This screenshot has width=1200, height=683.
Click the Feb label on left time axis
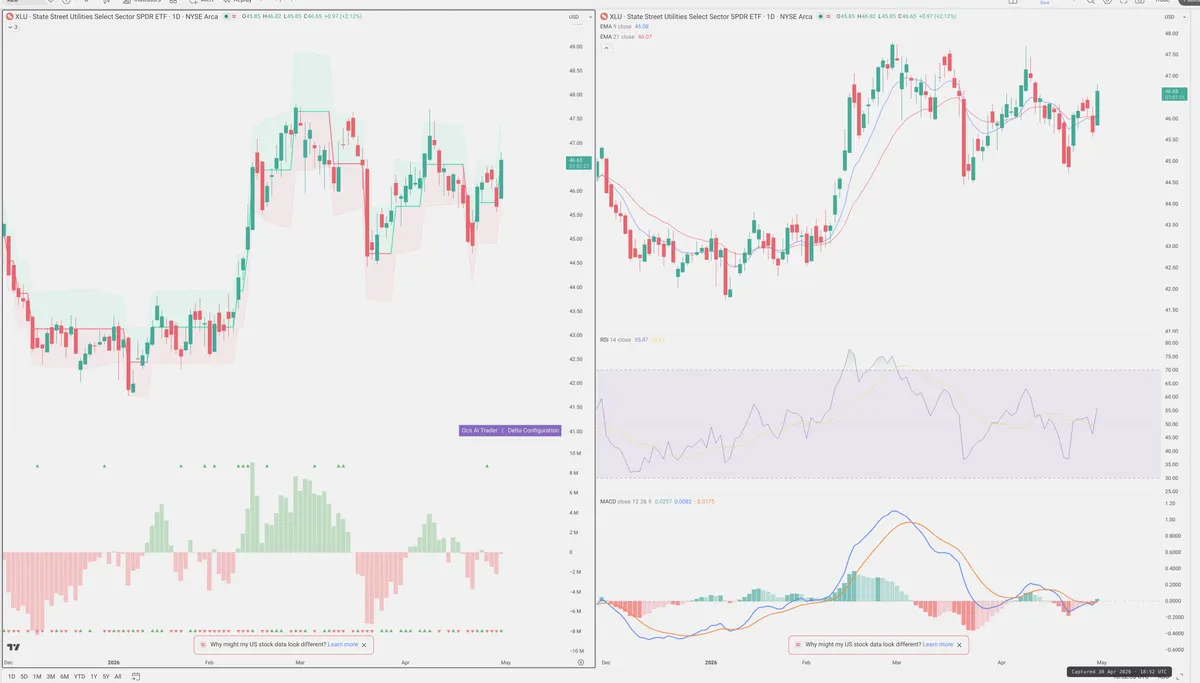(x=208, y=663)
